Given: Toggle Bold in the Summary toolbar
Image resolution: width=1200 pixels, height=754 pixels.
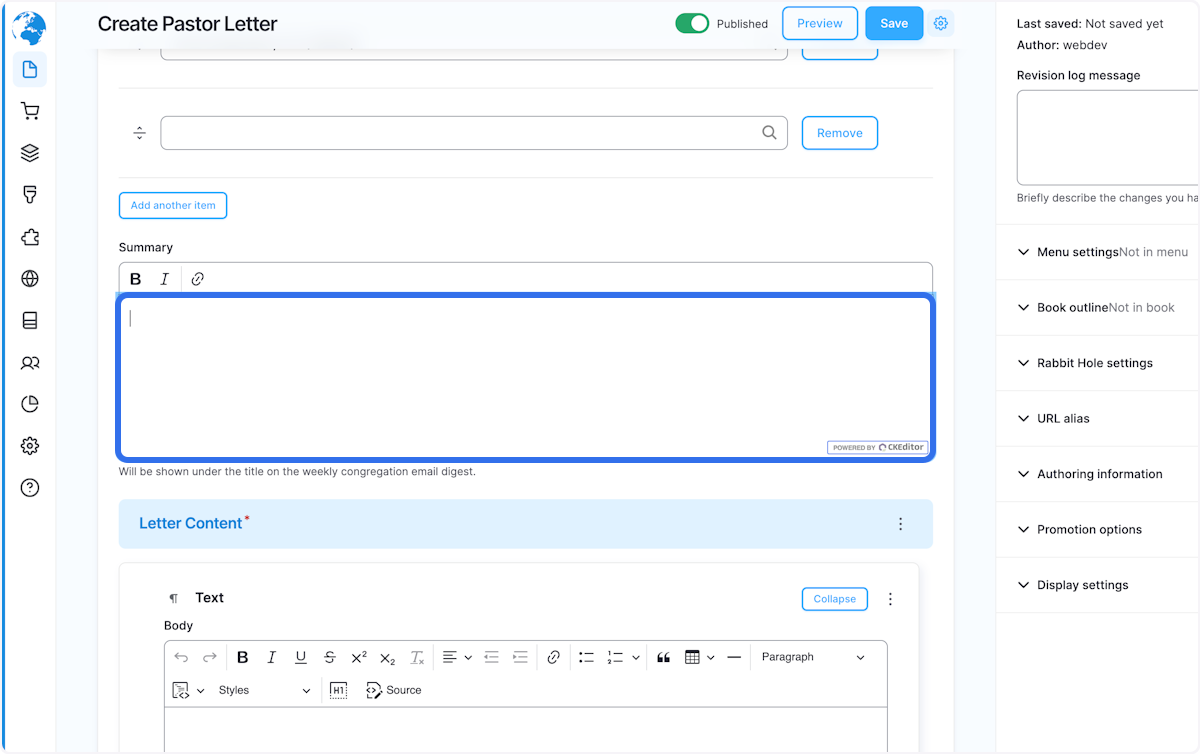Looking at the screenshot, I should tap(135, 278).
